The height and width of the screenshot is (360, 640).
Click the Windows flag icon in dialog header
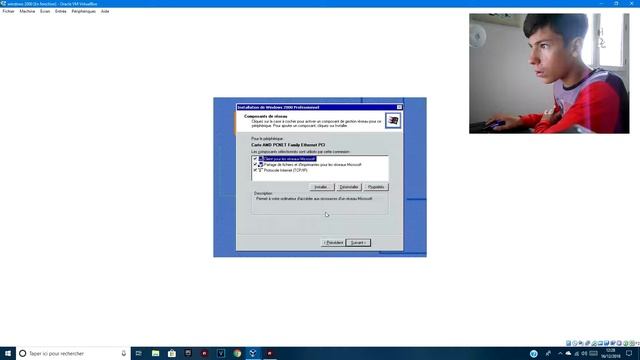click(x=393, y=120)
